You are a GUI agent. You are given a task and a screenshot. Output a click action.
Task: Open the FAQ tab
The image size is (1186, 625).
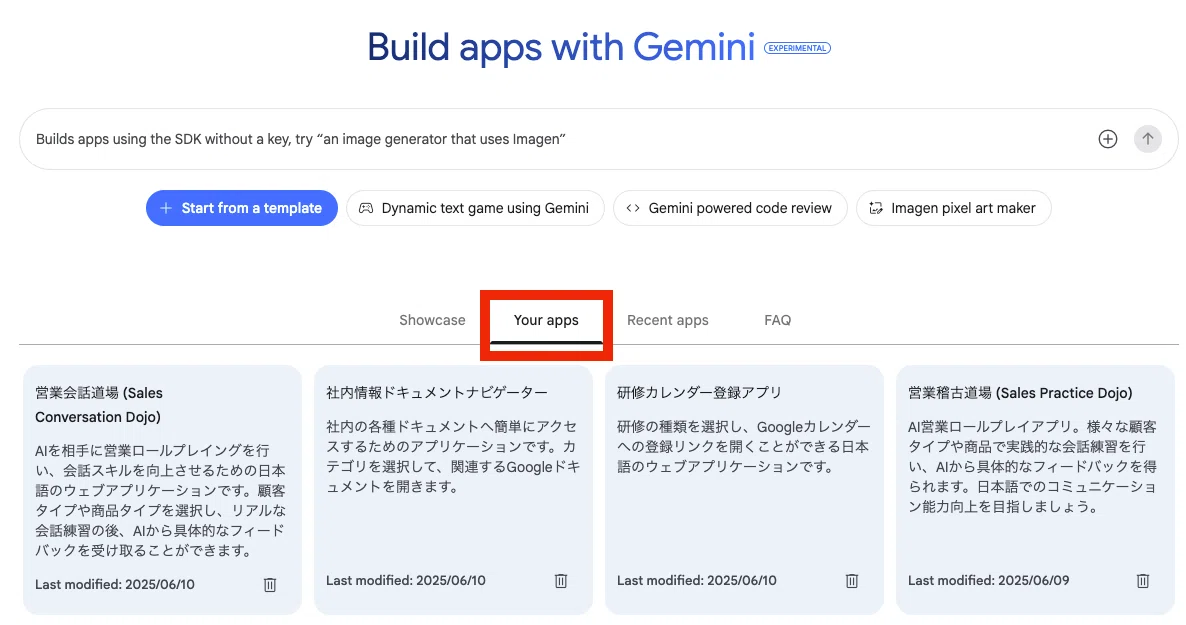coord(778,320)
